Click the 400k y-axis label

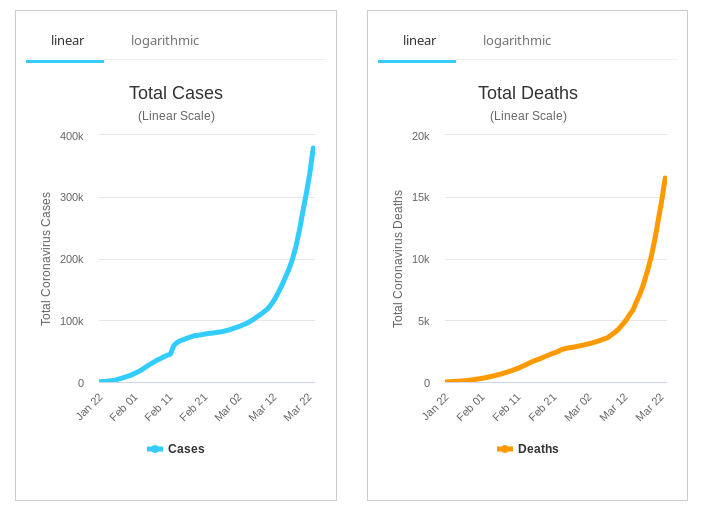coord(72,136)
